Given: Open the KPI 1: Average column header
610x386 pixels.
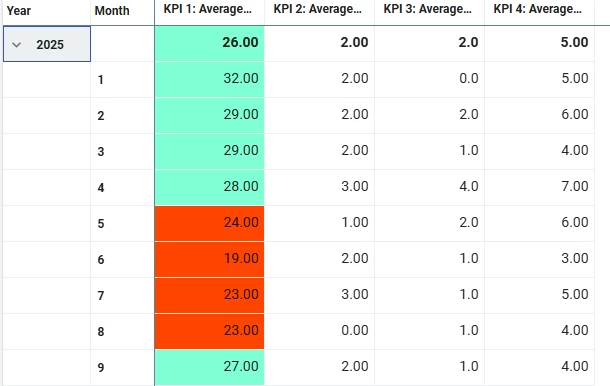Looking at the screenshot, I should (x=209, y=10).
